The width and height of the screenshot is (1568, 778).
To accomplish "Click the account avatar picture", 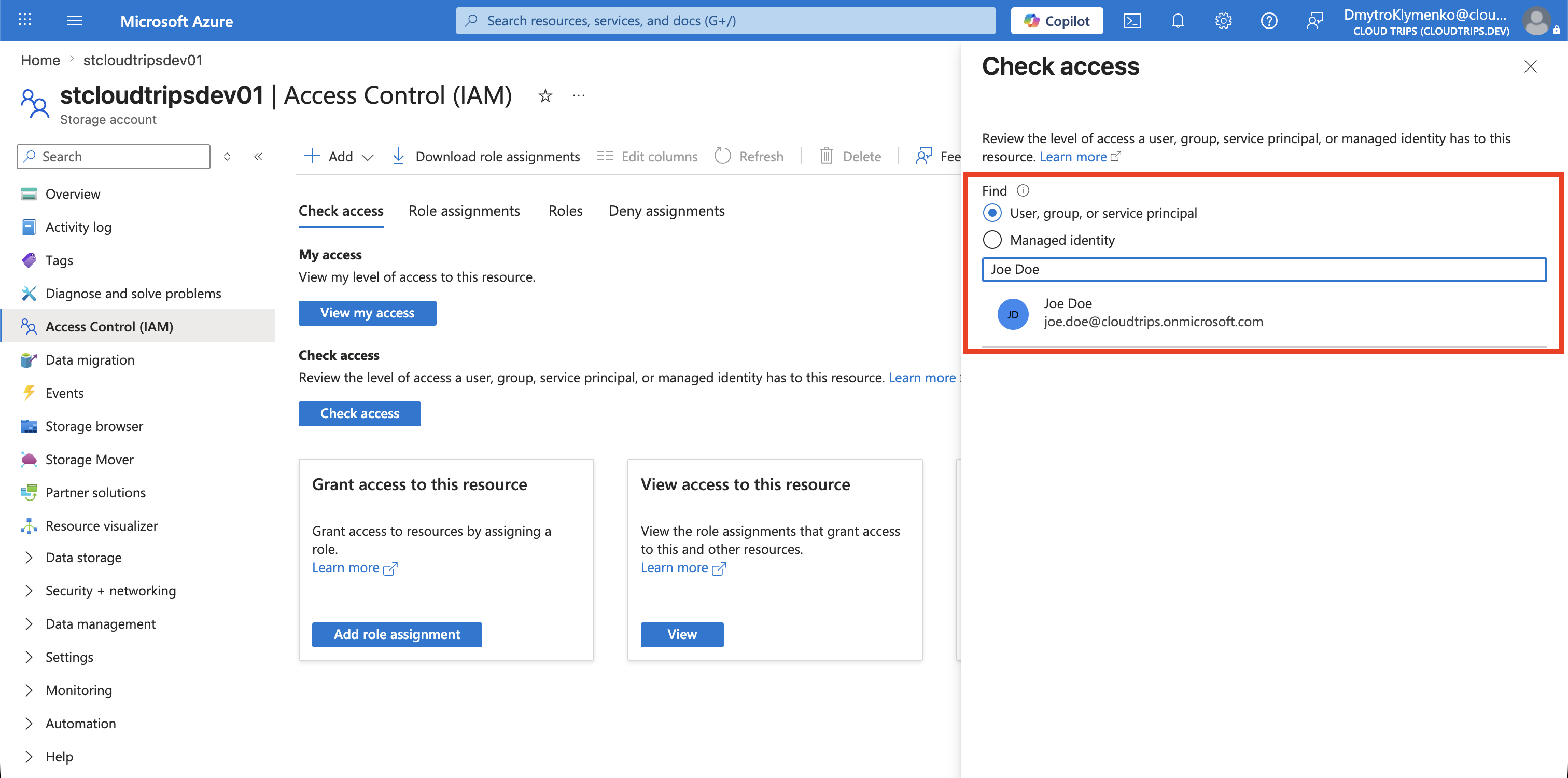I will click(x=1537, y=21).
